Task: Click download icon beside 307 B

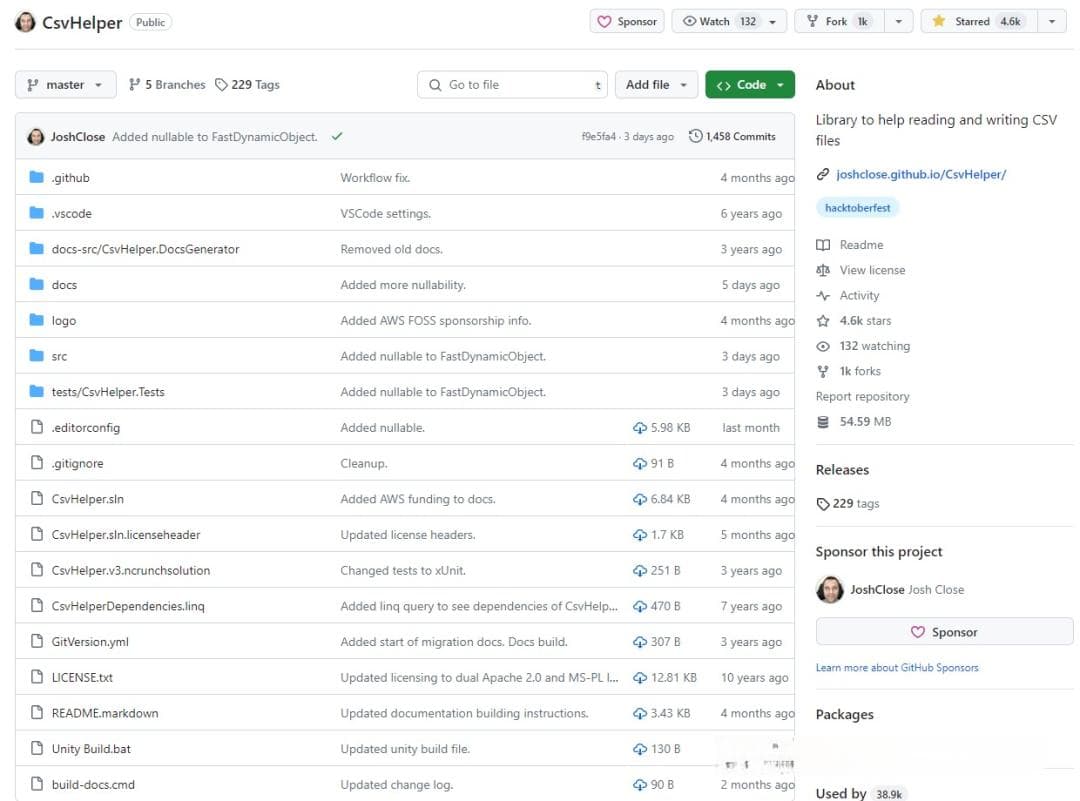Action: pyautogui.click(x=640, y=642)
